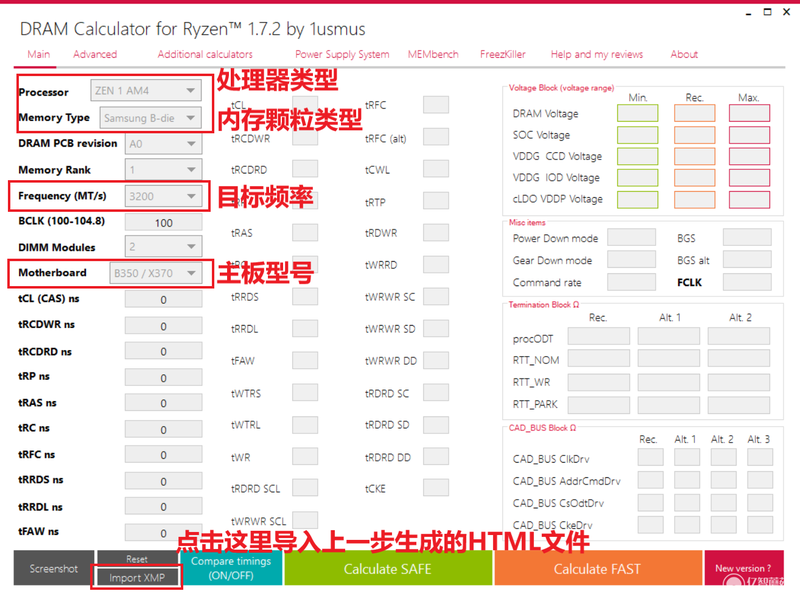Click the VDDG CCD Voltage Min box
This screenshot has height=602, width=800.
637,156
